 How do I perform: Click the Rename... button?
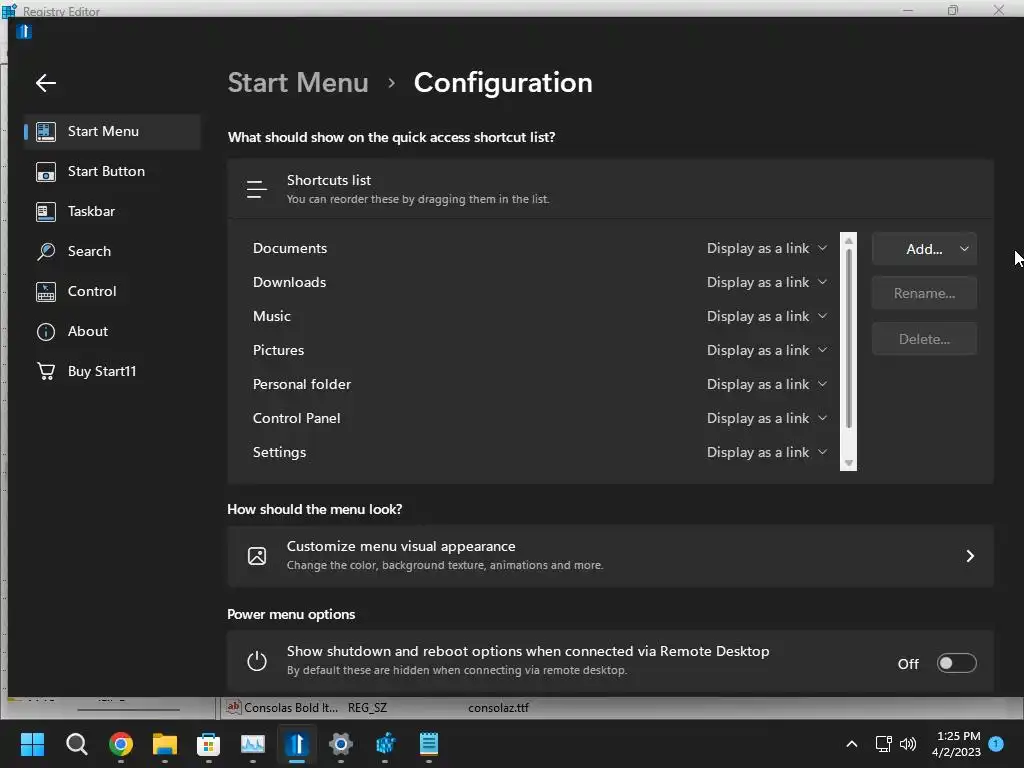[924, 293]
